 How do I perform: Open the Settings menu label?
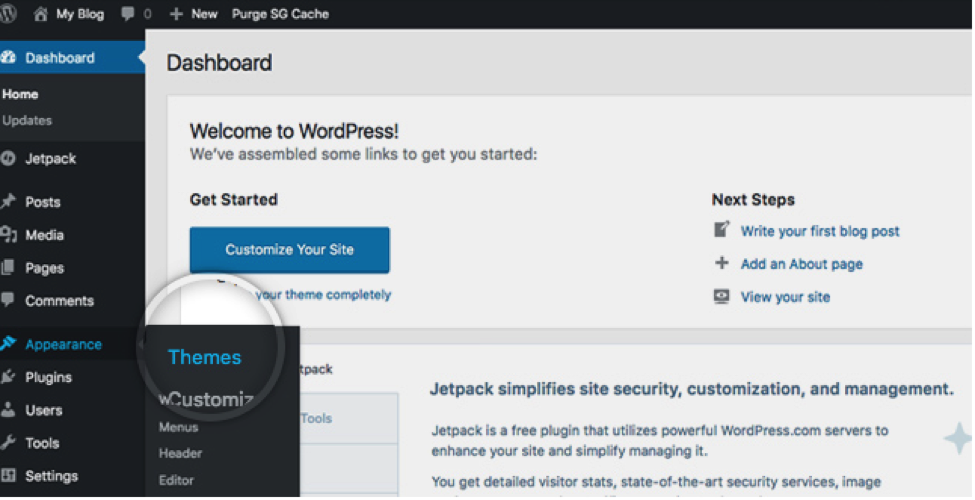point(52,476)
